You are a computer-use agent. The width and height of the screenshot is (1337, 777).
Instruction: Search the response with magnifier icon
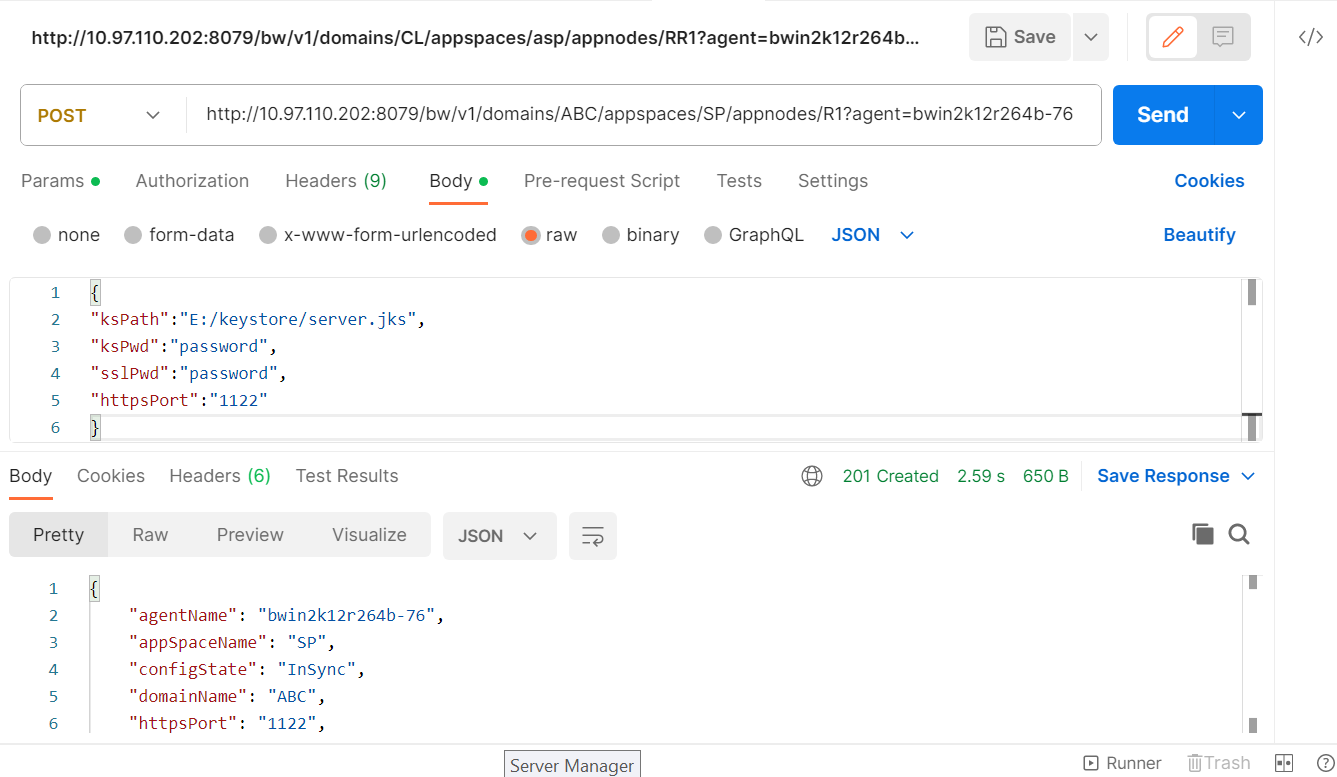[1239, 534]
